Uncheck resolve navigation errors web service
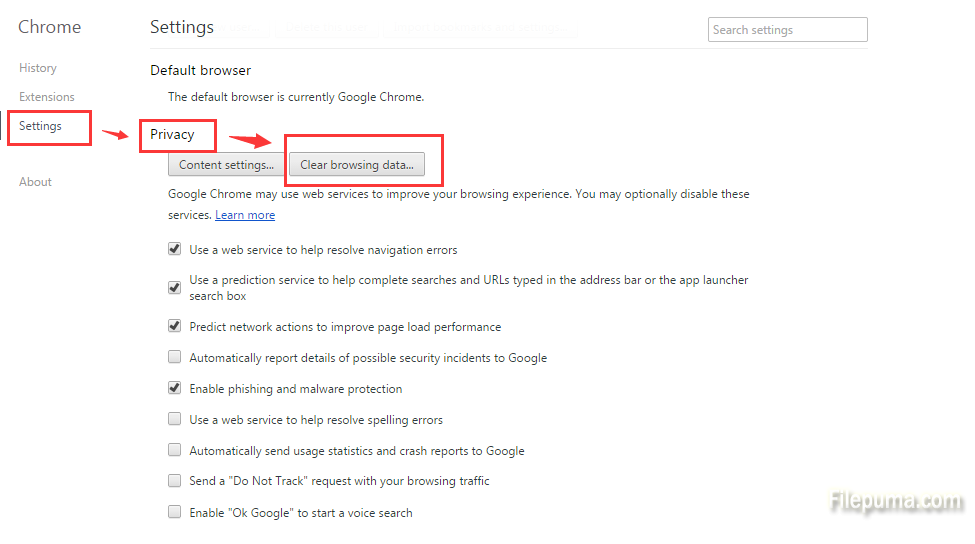Screen dimensions: 975x544 pyautogui.click(x=175, y=249)
